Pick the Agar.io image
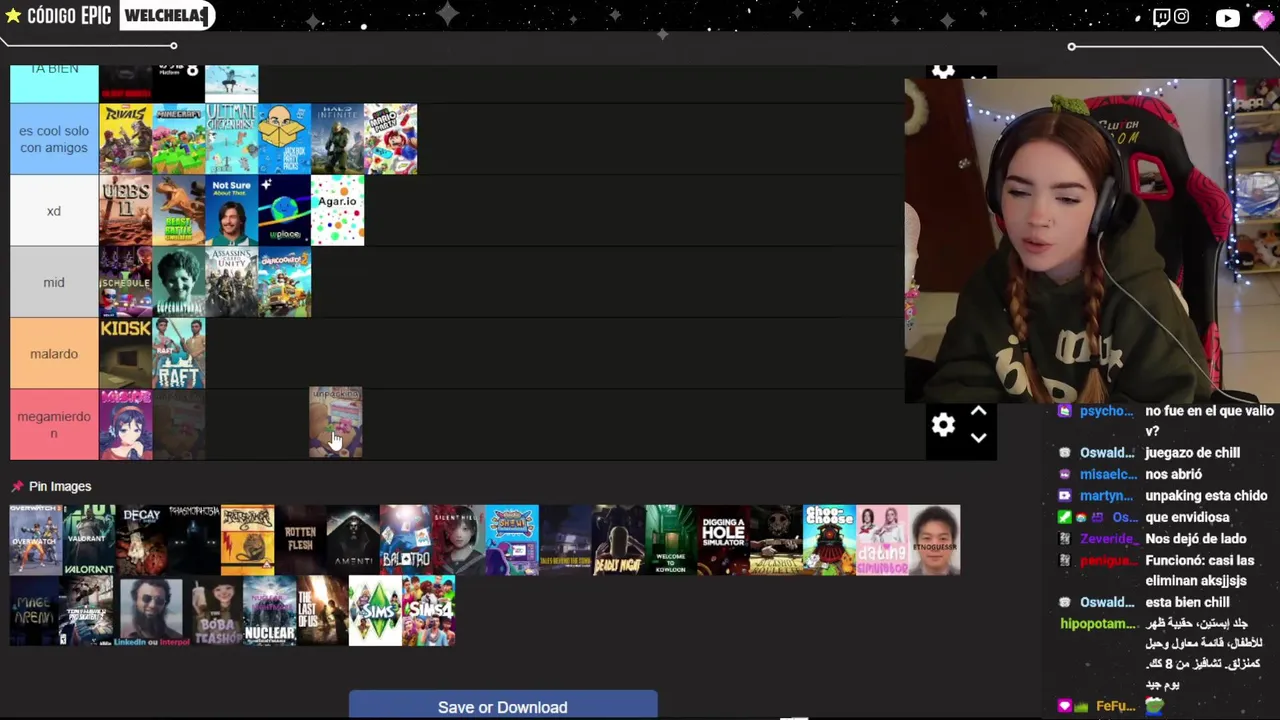The image size is (1280, 720). [x=337, y=211]
